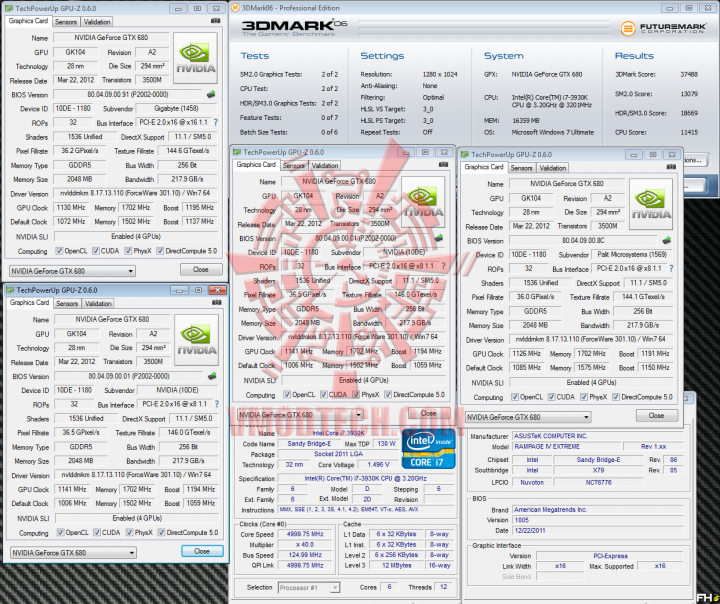Viewport: 720px width, 604px height.
Task: Click Close button in Gigabyte GPU-Z window
Action: (x=201, y=270)
